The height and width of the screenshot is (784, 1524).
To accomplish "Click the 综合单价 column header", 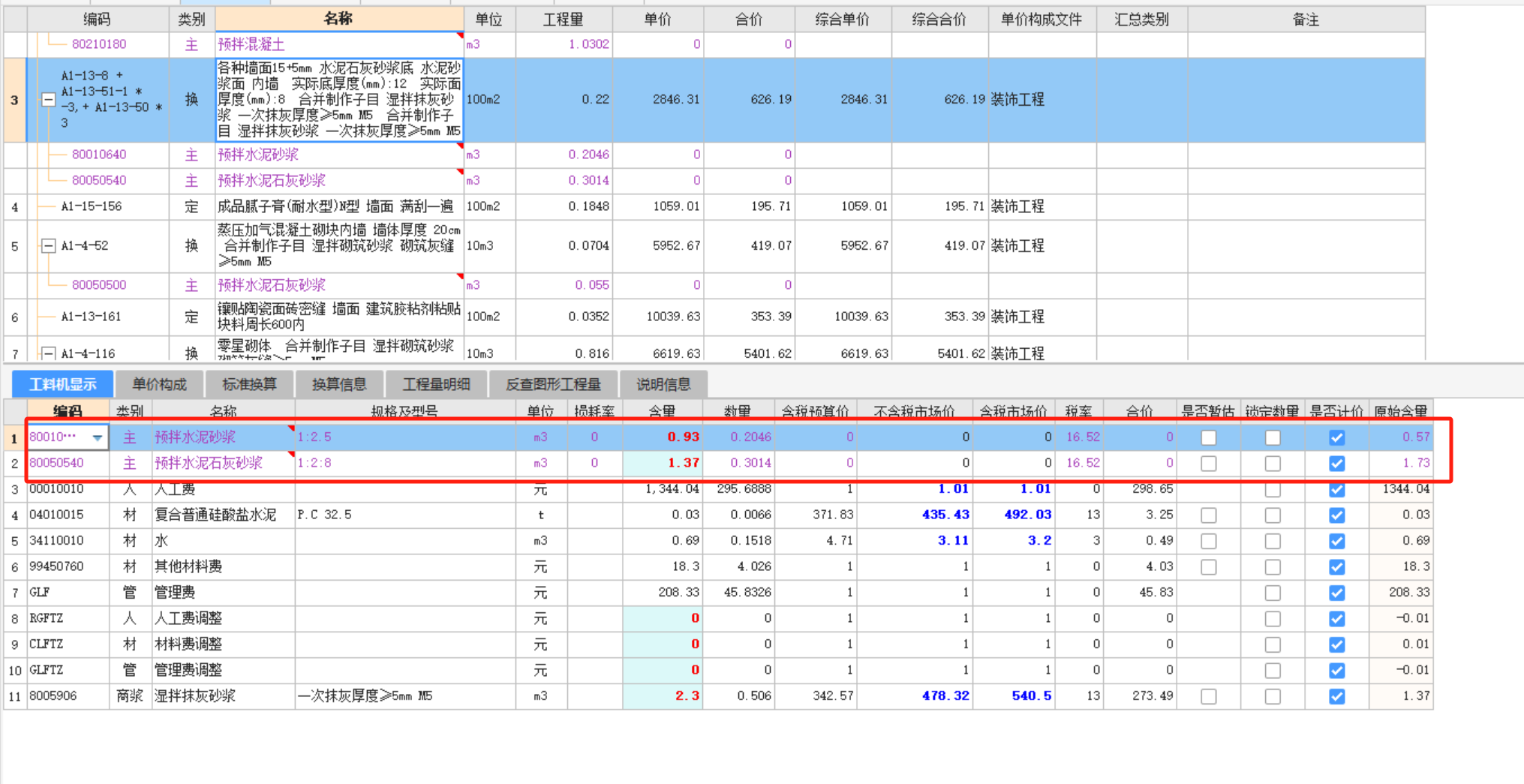I will (x=843, y=20).
